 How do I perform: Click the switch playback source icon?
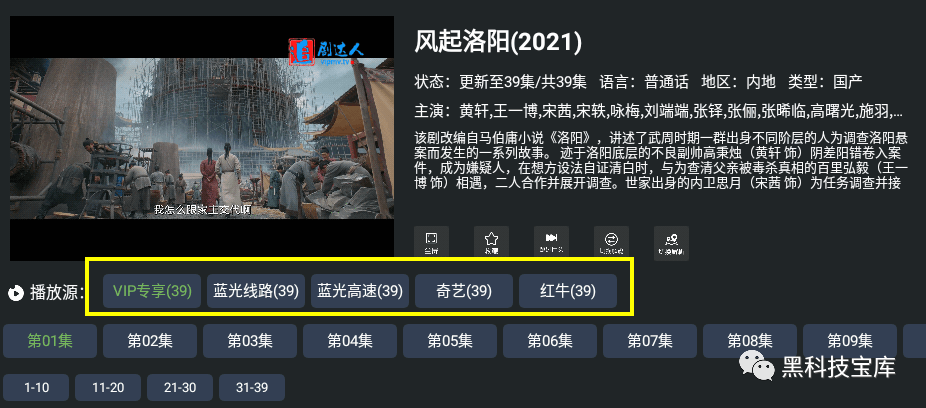611,243
